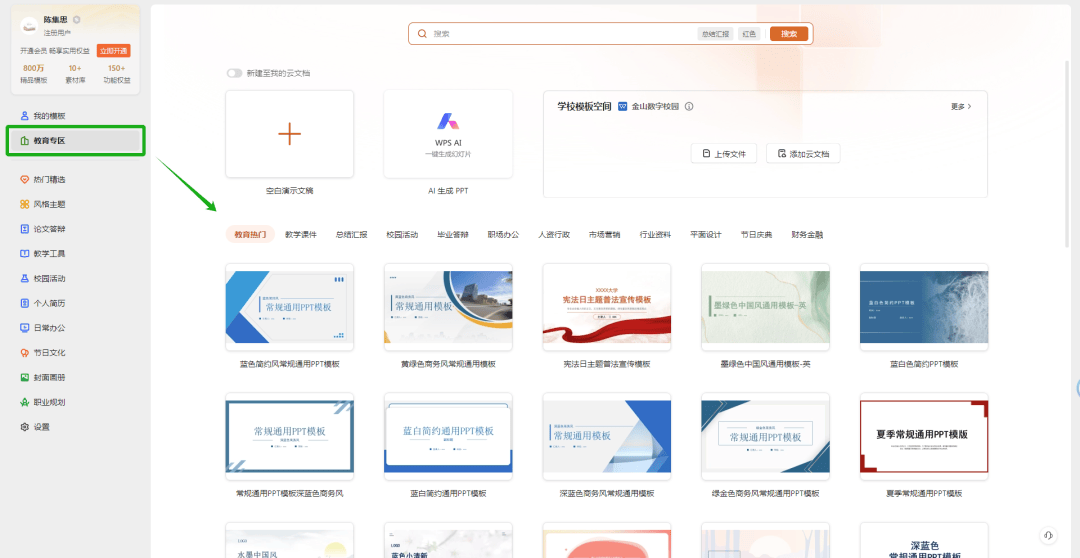Switch to the 教学课件 tab
Viewport: 1080px width, 558px height.
point(301,234)
